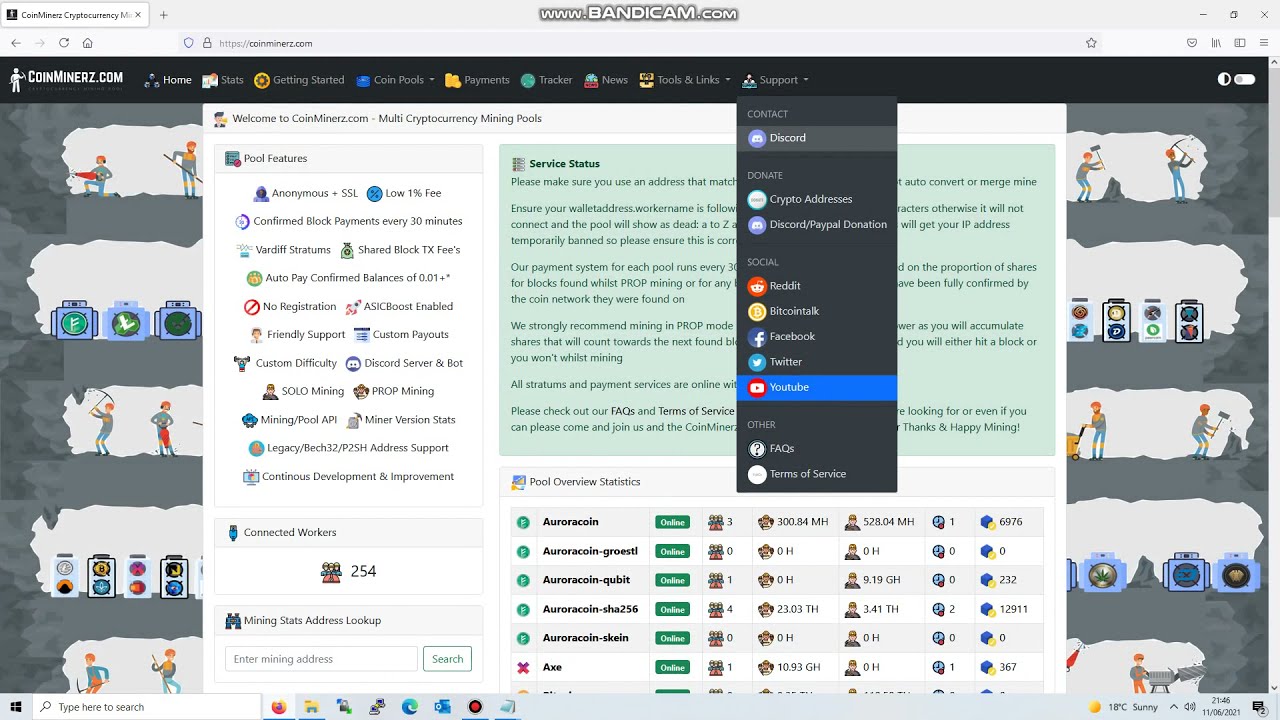Click the CoinMinerz browser tab
The width and height of the screenshot is (1280, 720).
point(75,15)
